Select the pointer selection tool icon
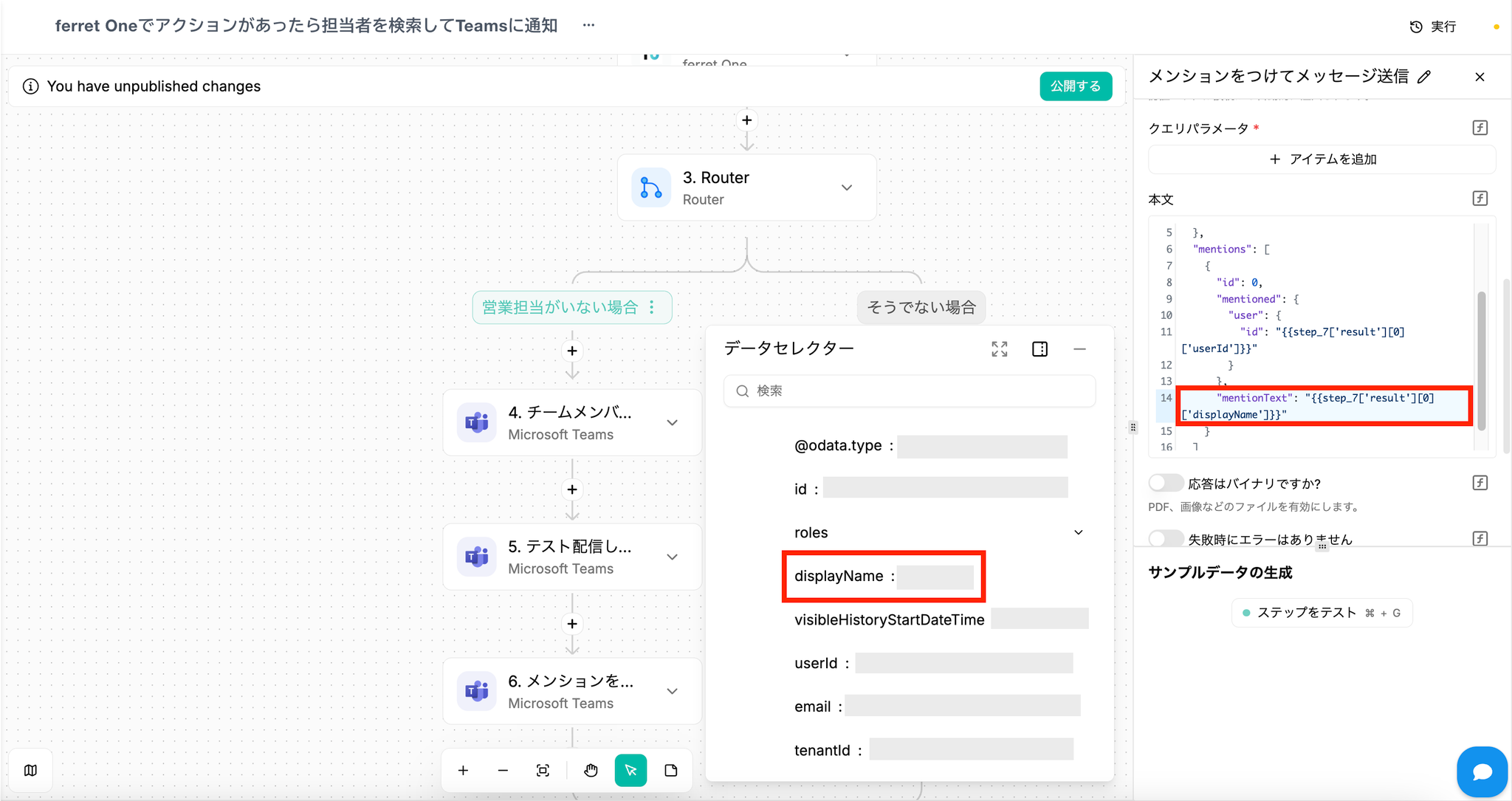Image resolution: width=1512 pixels, height=801 pixels. point(630,771)
